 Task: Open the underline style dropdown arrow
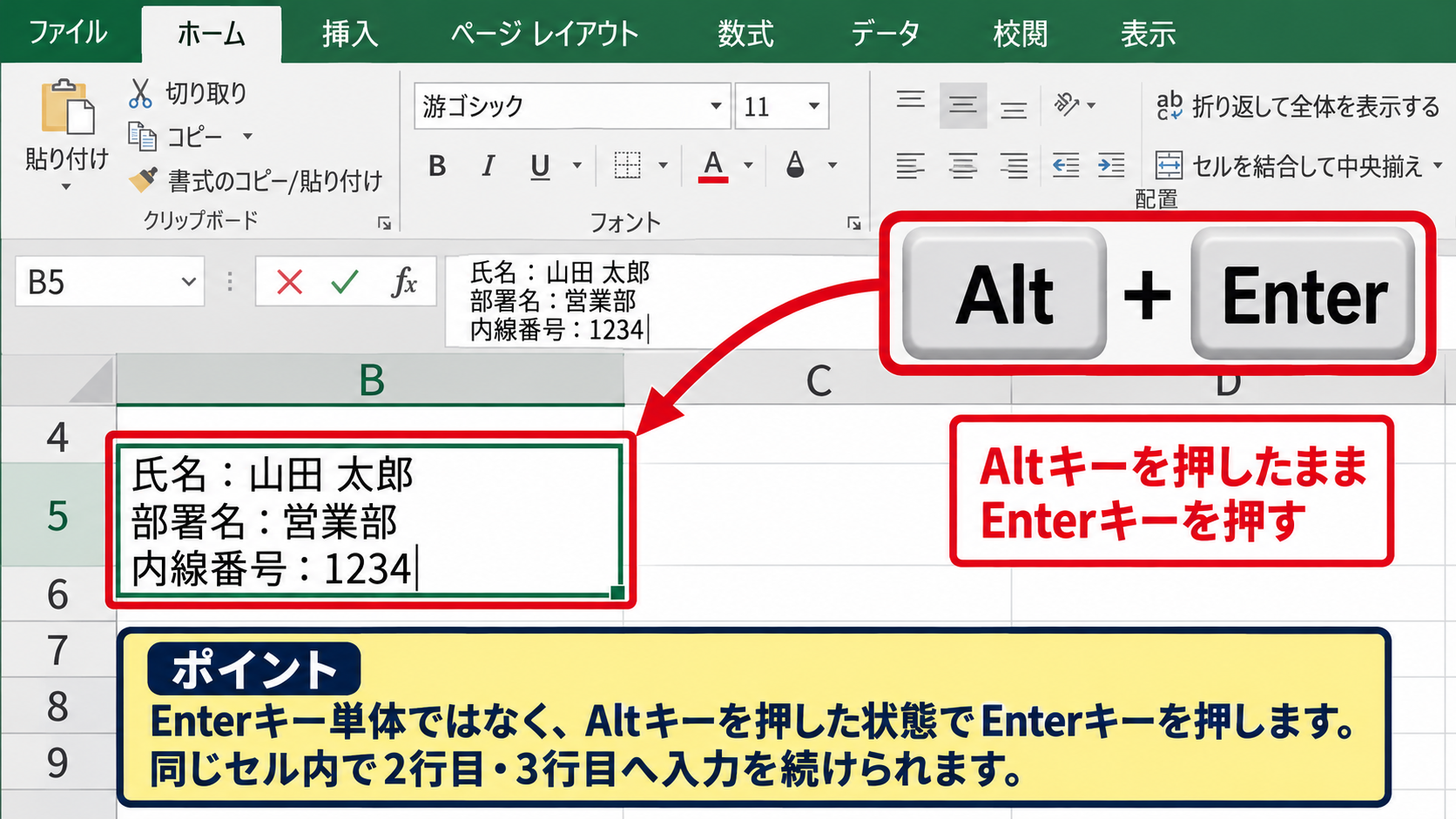click(576, 165)
